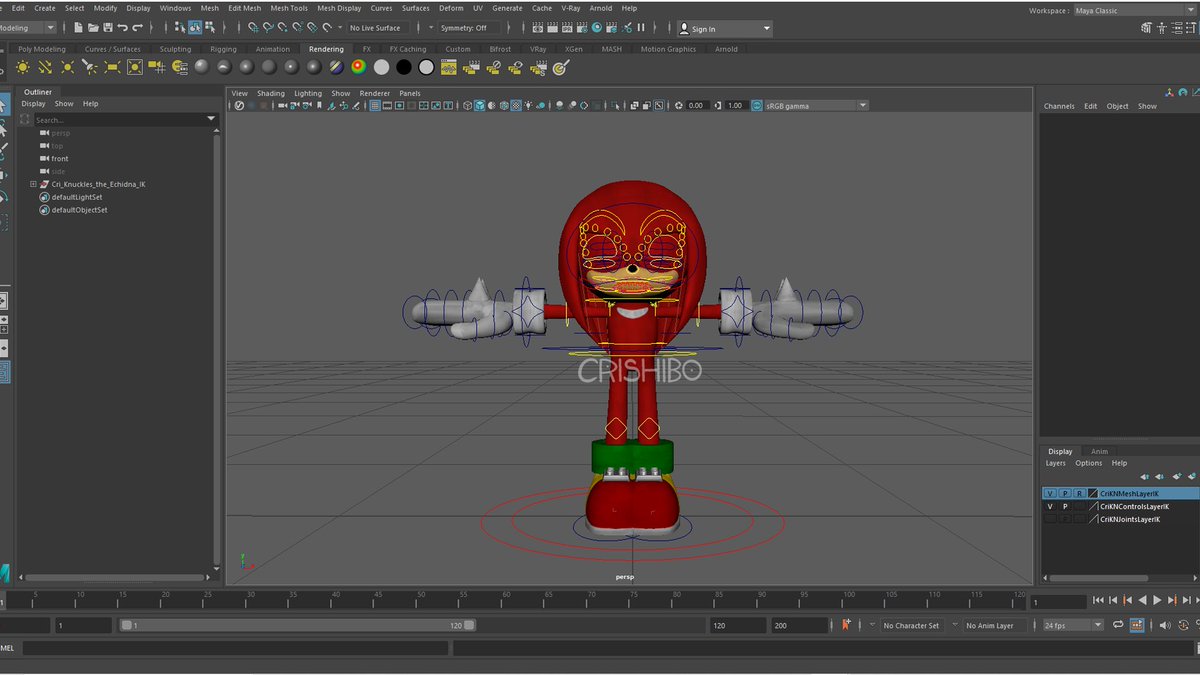The image size is (1200, 675).
Task: Open the Deform menu
Action: pyautogui.click(x=451, y=8)
